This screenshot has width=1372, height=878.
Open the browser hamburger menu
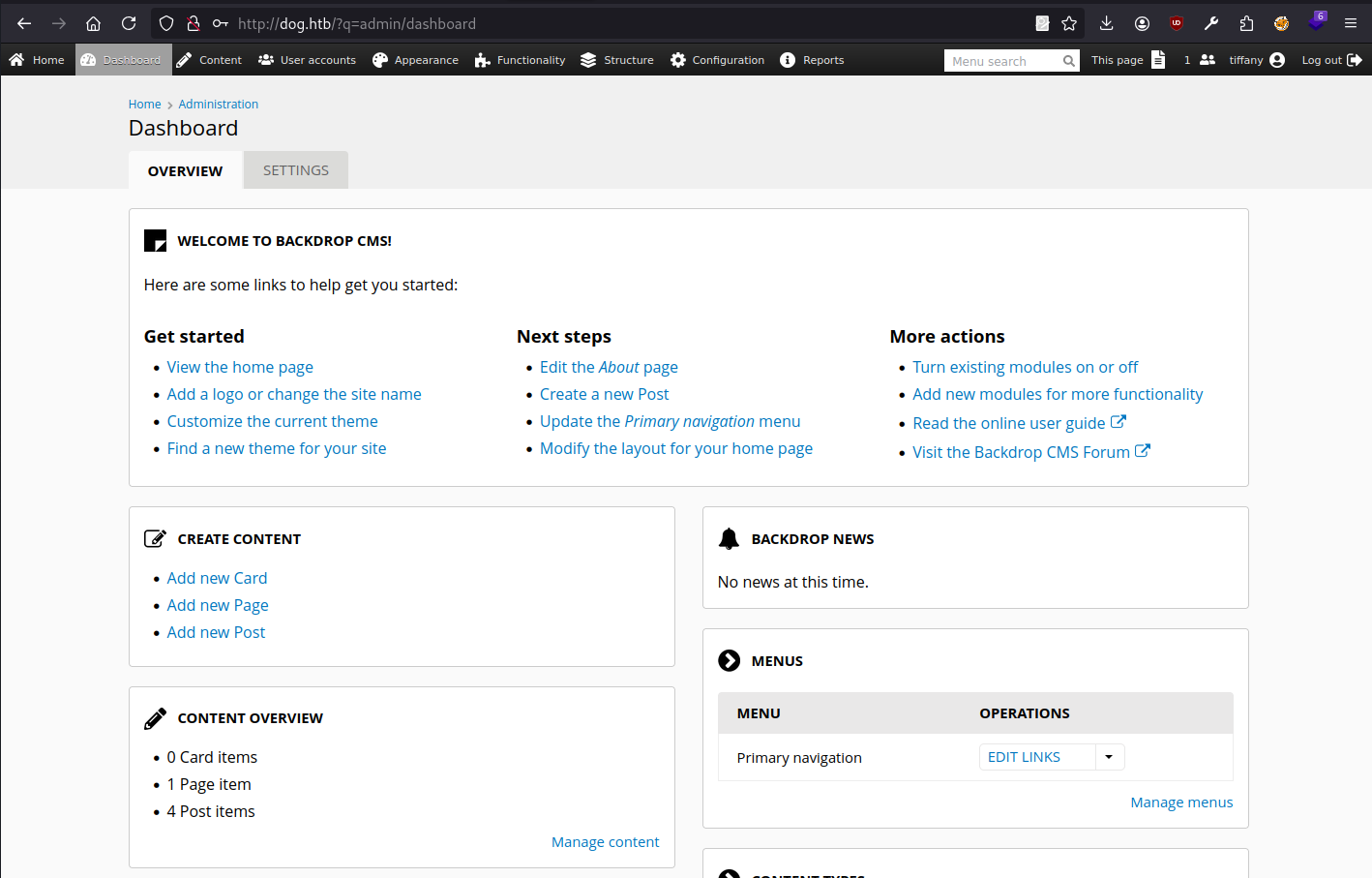(x=1351, y=23)
